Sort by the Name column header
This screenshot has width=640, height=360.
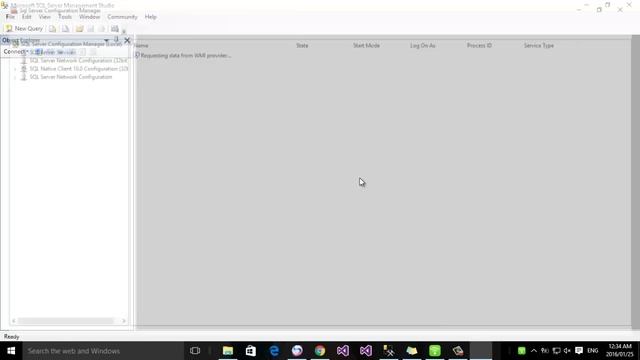142,45
